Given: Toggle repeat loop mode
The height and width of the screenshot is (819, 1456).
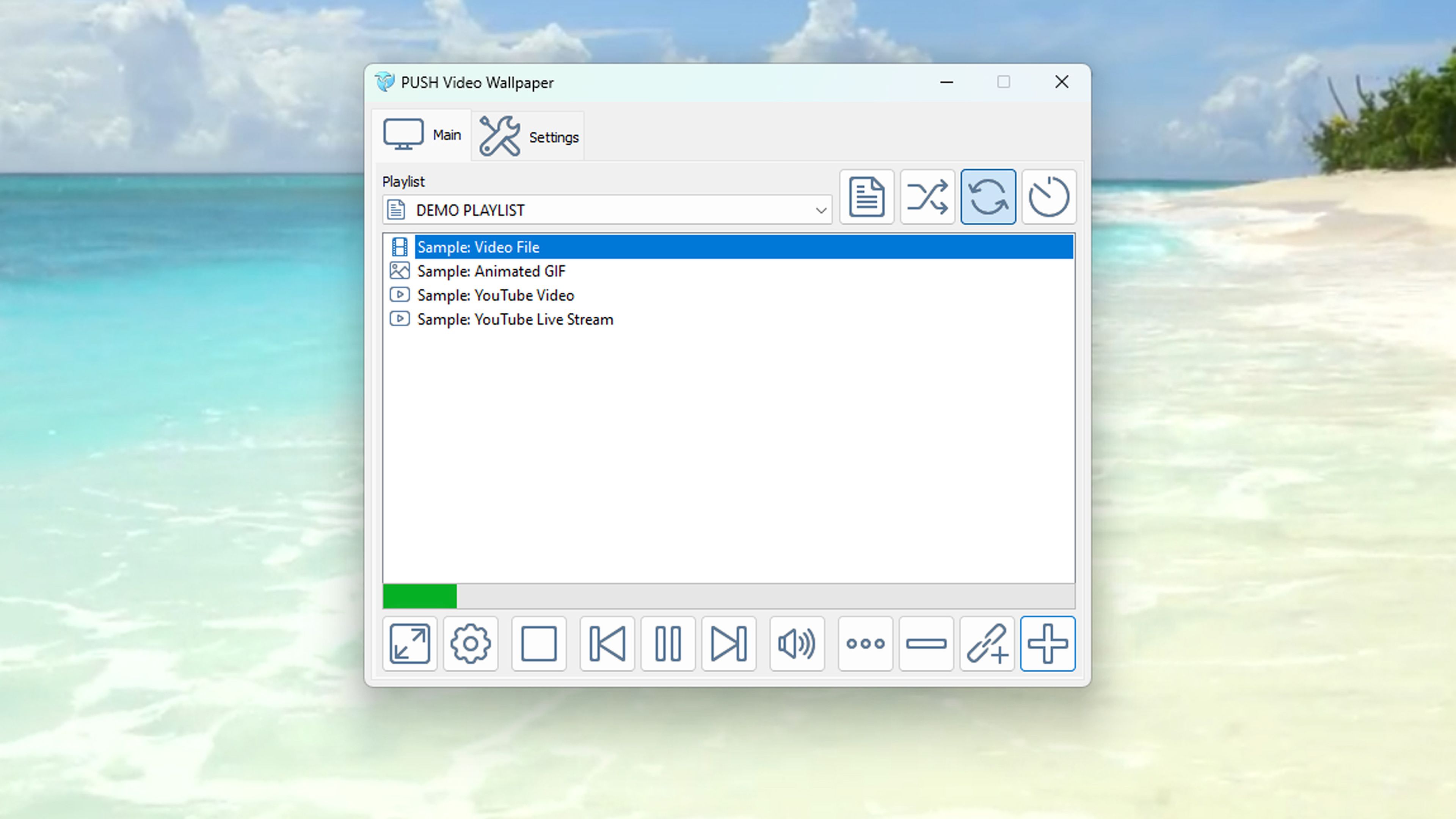Looking at the screenshot, I should [988, 197].
